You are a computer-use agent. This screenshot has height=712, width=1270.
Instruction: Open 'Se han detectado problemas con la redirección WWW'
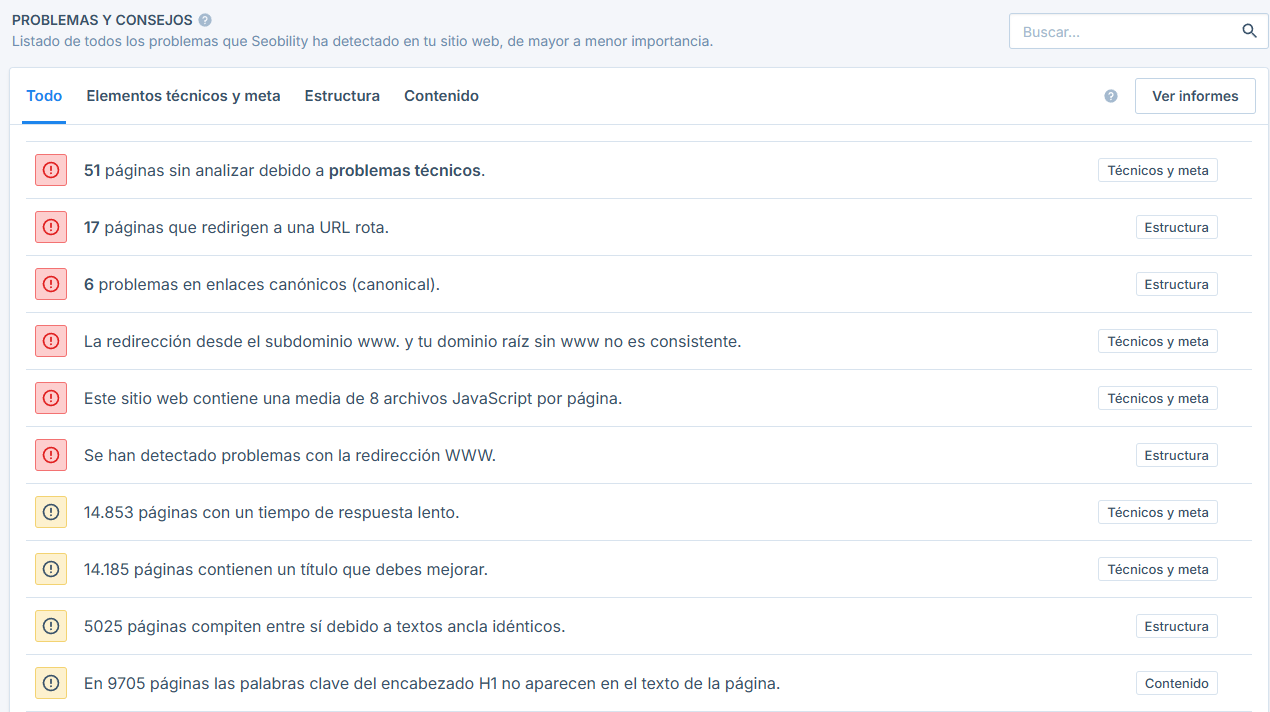290,455
